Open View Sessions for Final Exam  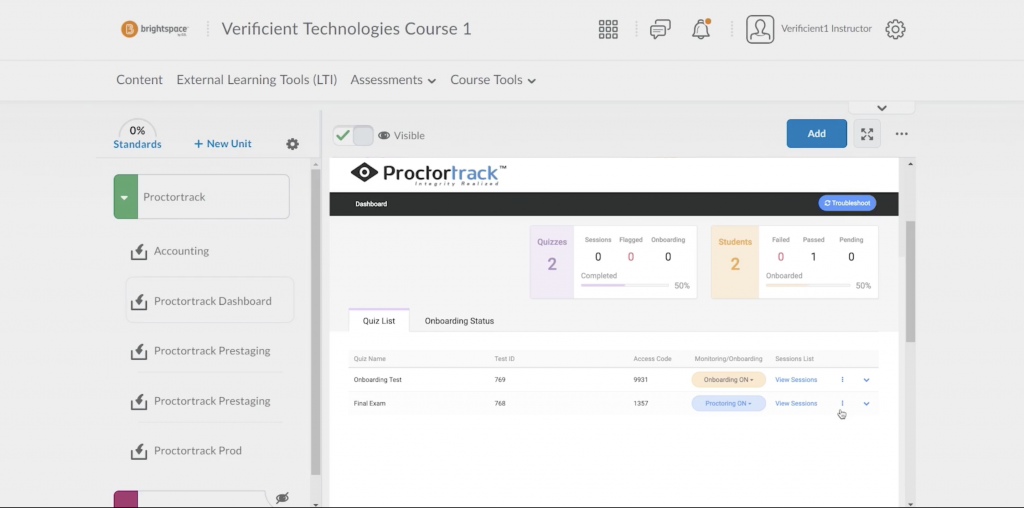(795, 404)
